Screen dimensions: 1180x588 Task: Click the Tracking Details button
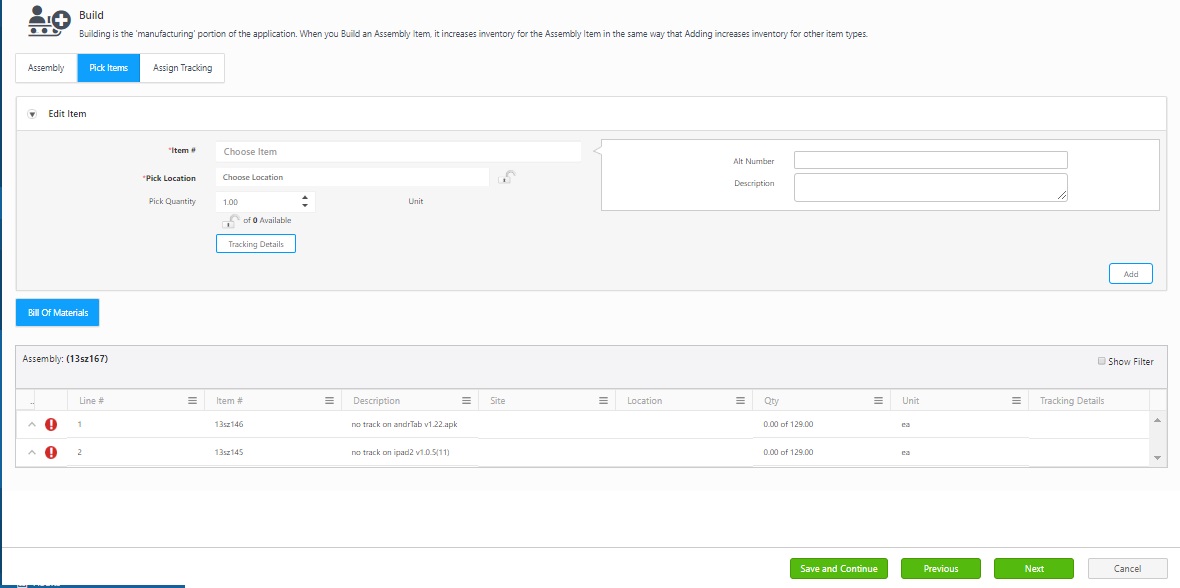[256, 244]
